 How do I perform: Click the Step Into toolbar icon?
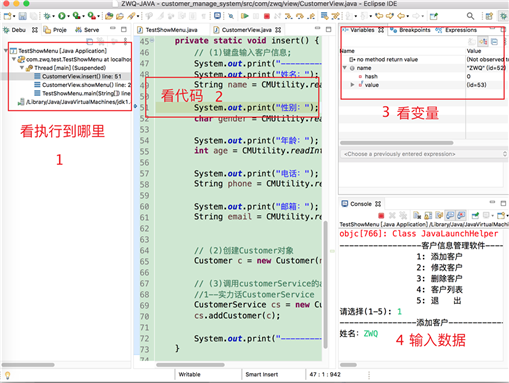click(289, 16)
